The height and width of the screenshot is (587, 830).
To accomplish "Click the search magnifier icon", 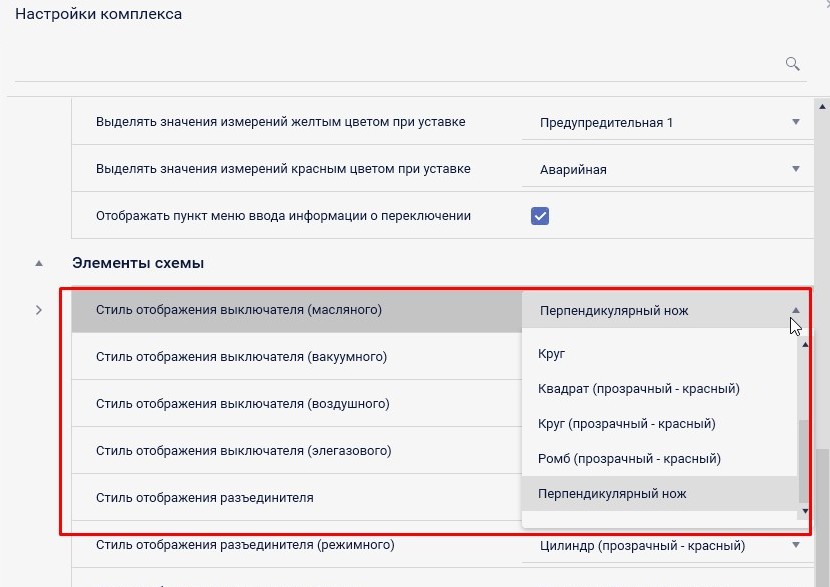I will point(793,64).
